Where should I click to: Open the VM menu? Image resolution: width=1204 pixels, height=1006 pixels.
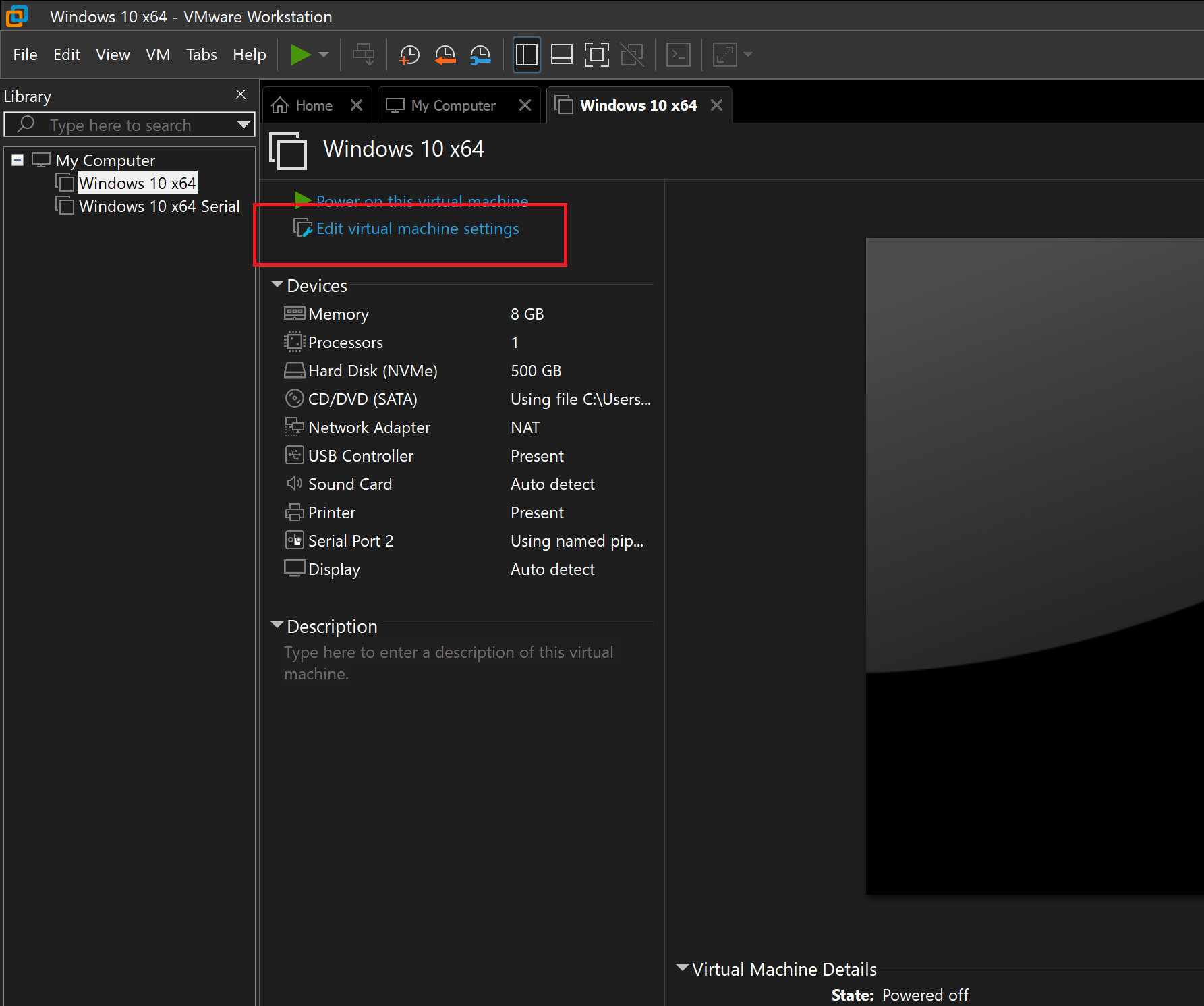point(158,55)
